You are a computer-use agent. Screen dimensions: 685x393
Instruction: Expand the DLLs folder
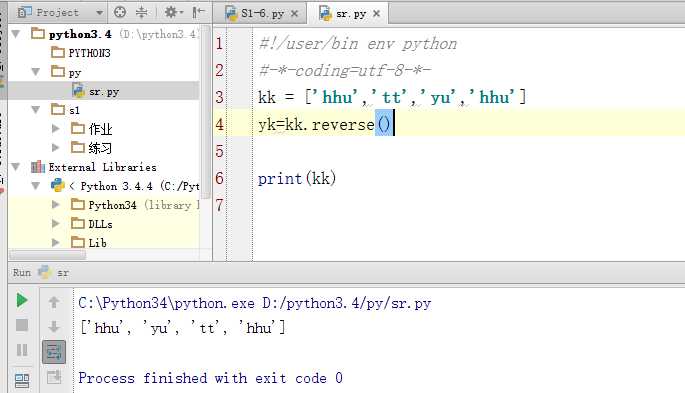pos(55,224)
